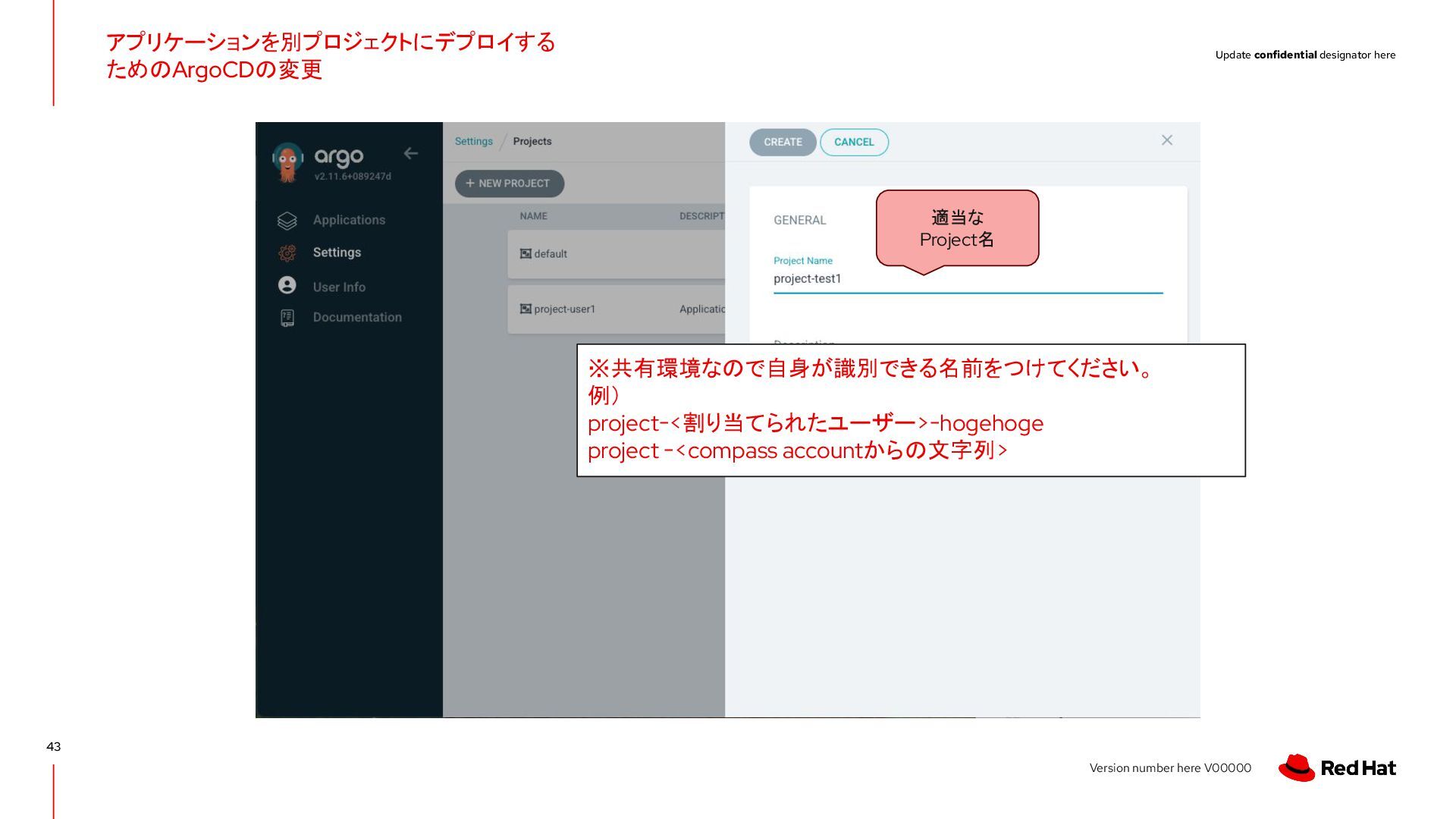Click the User Info avatar icon
Image resolution: width=1456 pixels, height=819 pixels.
point(287,285)
